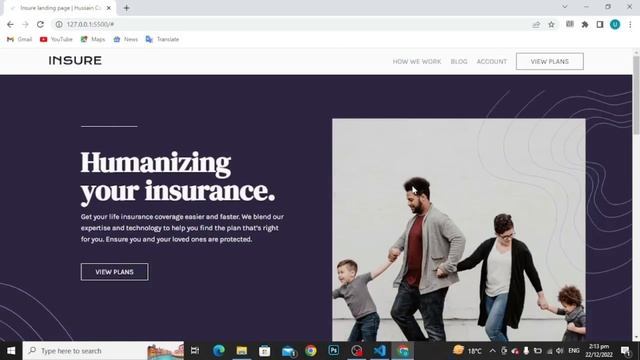The image size is (640, 360).
Task: Open the Gmail bookmark
Action: 20,39
